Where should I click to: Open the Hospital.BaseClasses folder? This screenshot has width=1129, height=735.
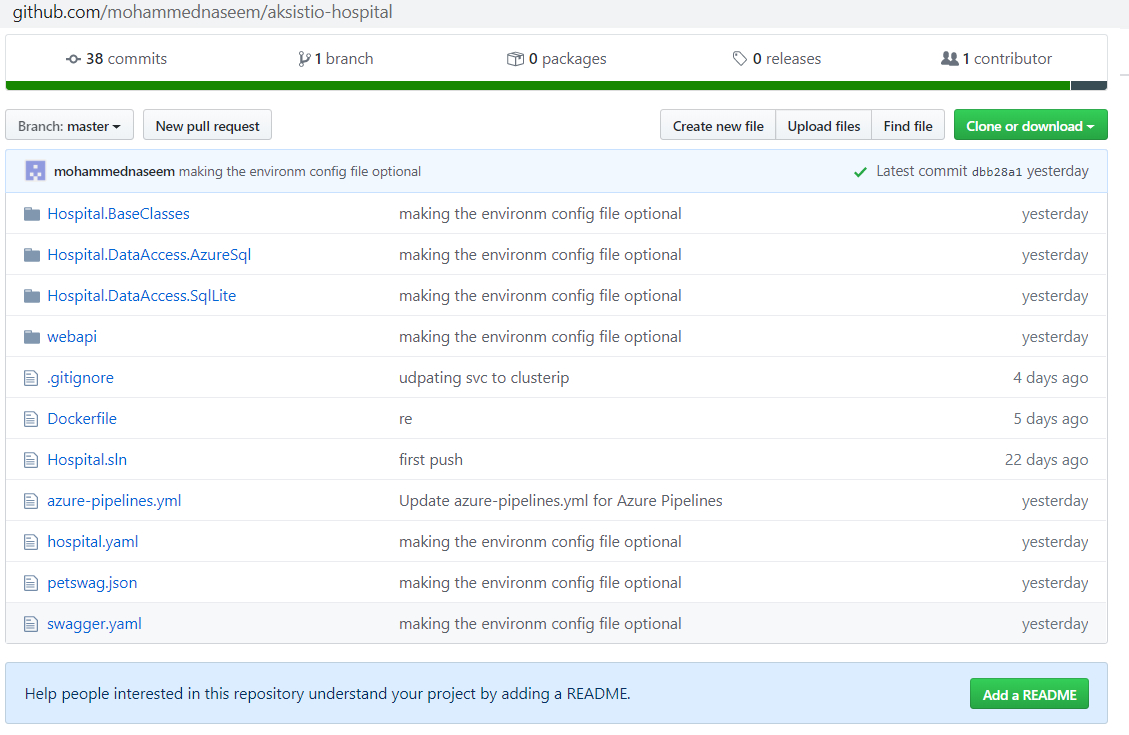[118, 214]
